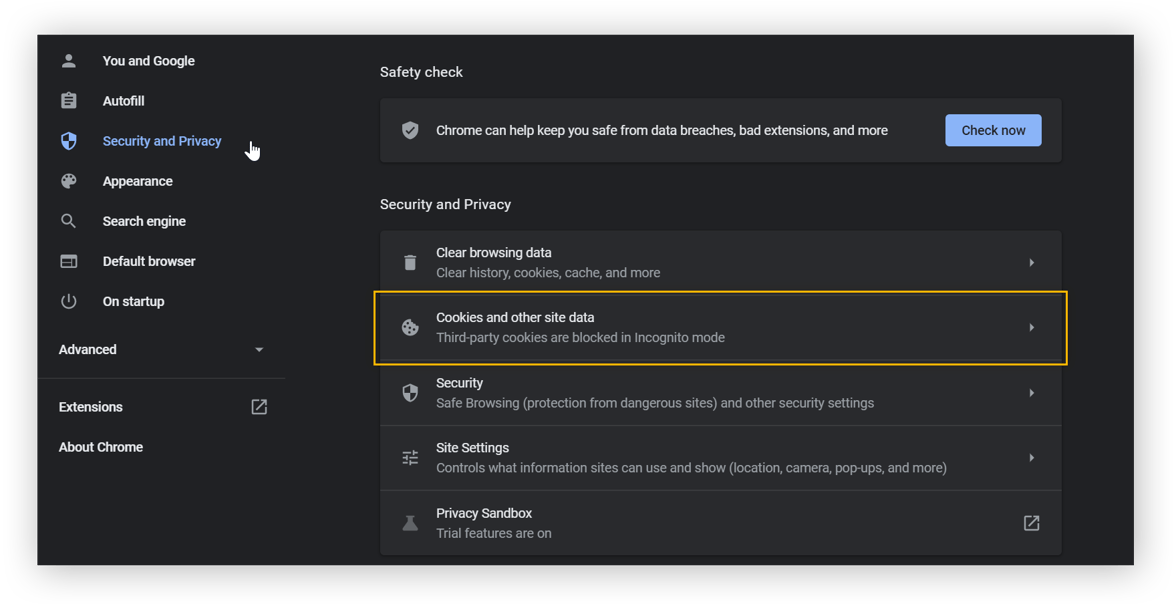
Task: Click the Privacy Sandbox flask icon
Action: point(410,523)
